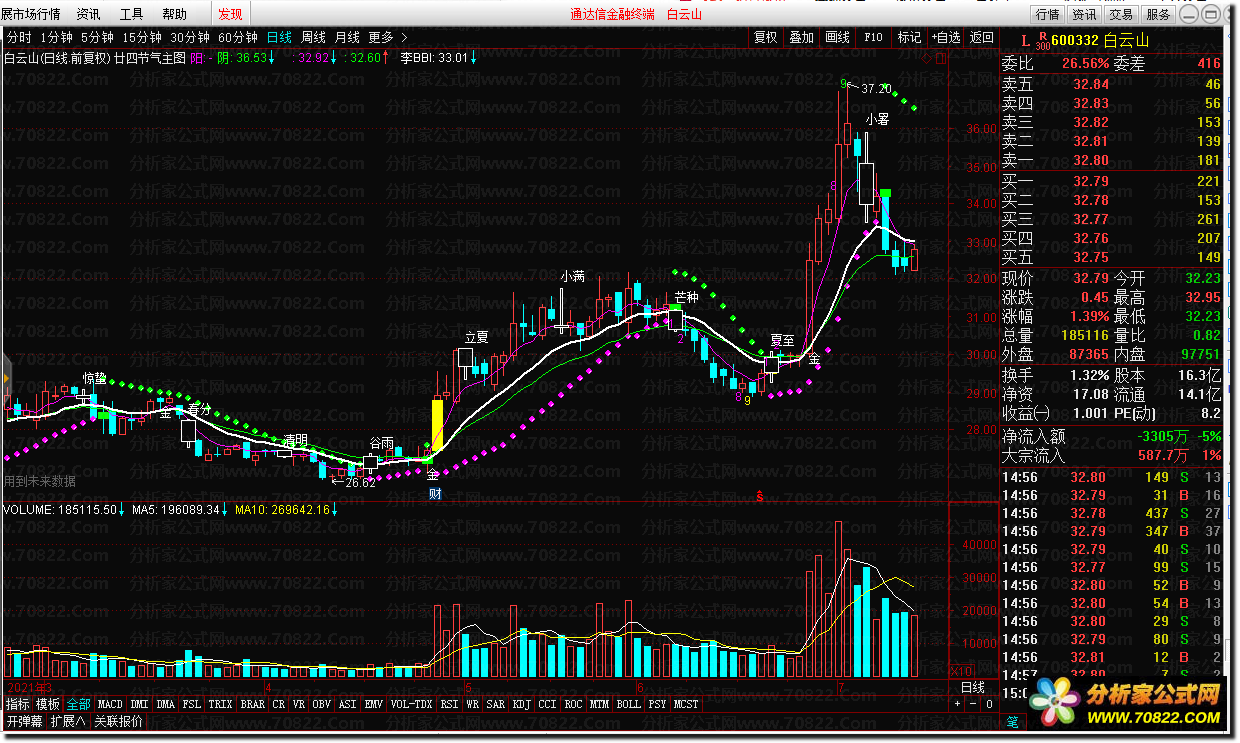Apply the ASI indicator

348,704
